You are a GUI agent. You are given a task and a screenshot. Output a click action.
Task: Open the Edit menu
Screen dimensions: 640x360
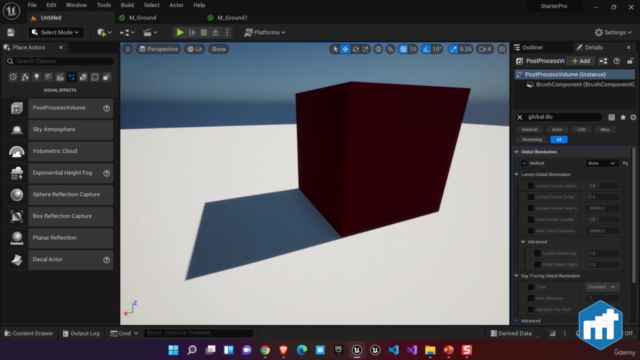51,5
